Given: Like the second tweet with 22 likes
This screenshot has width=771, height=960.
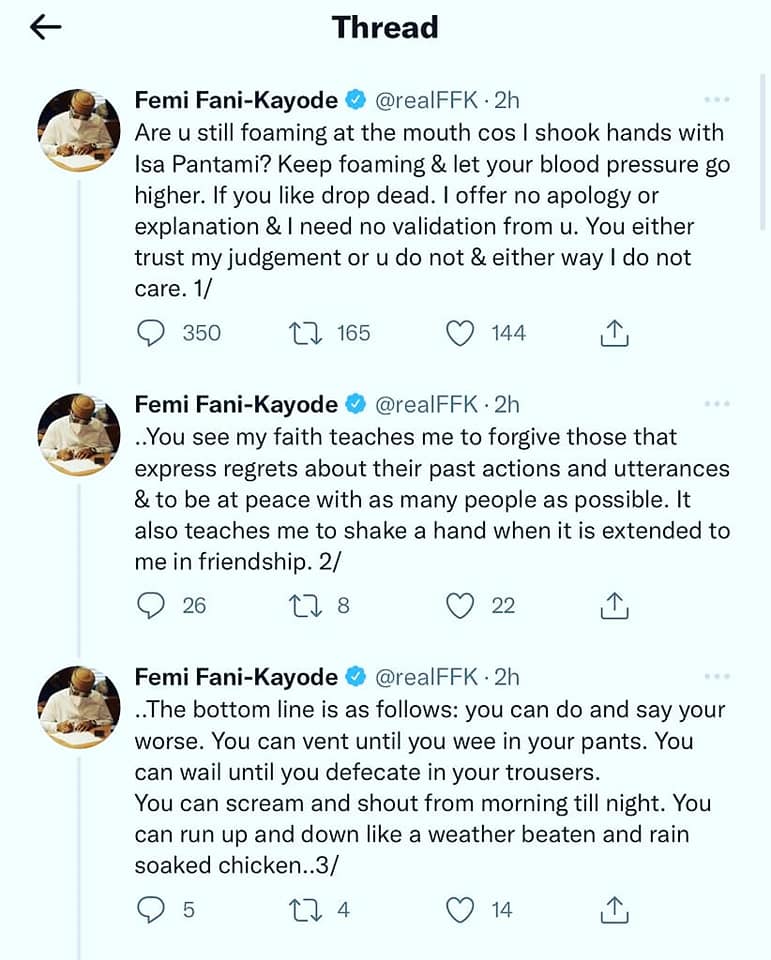Looking at the screenshot, I should tap(459, 605).
